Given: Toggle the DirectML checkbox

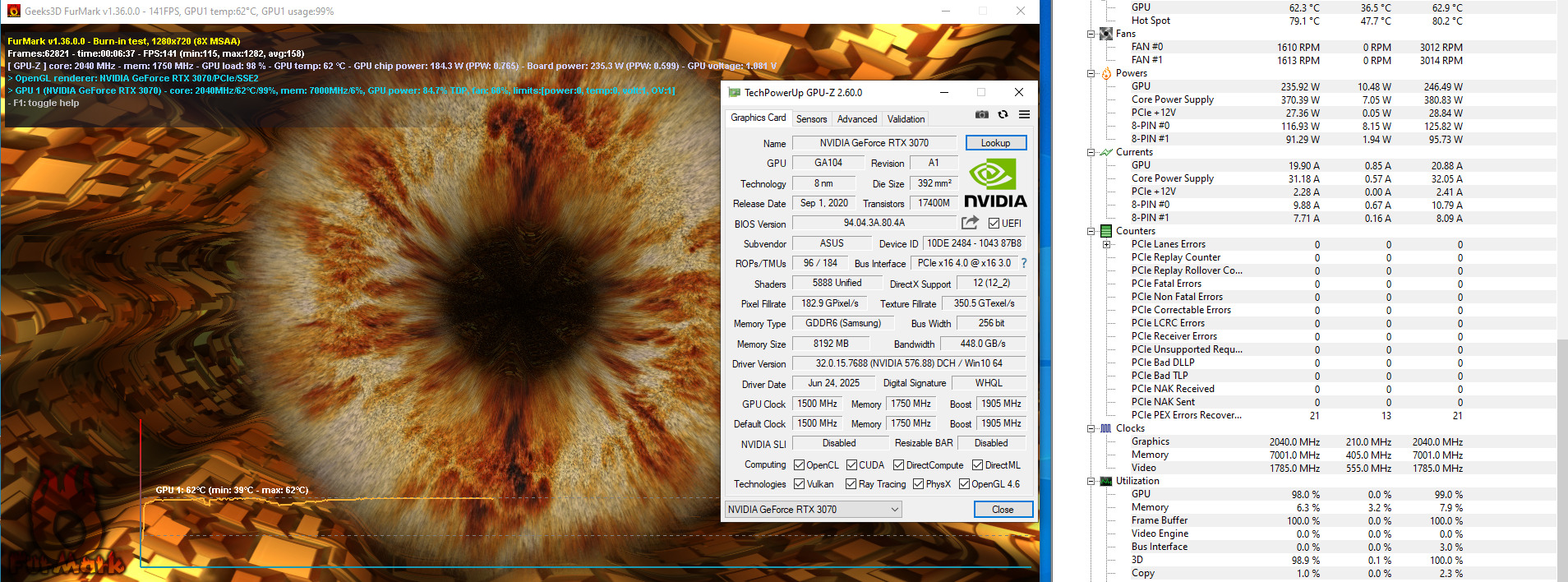Looking at the screenshot, I should (x=978, y=465).
